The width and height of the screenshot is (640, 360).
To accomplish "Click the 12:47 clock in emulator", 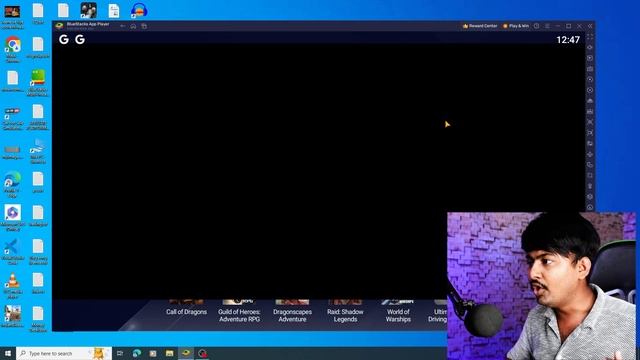I will [x=568, y=40].
